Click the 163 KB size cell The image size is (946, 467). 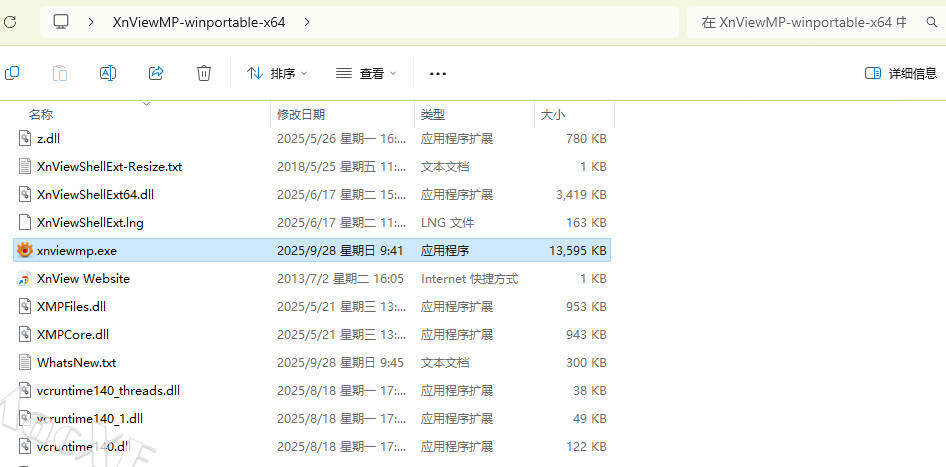tap(586, 223)
